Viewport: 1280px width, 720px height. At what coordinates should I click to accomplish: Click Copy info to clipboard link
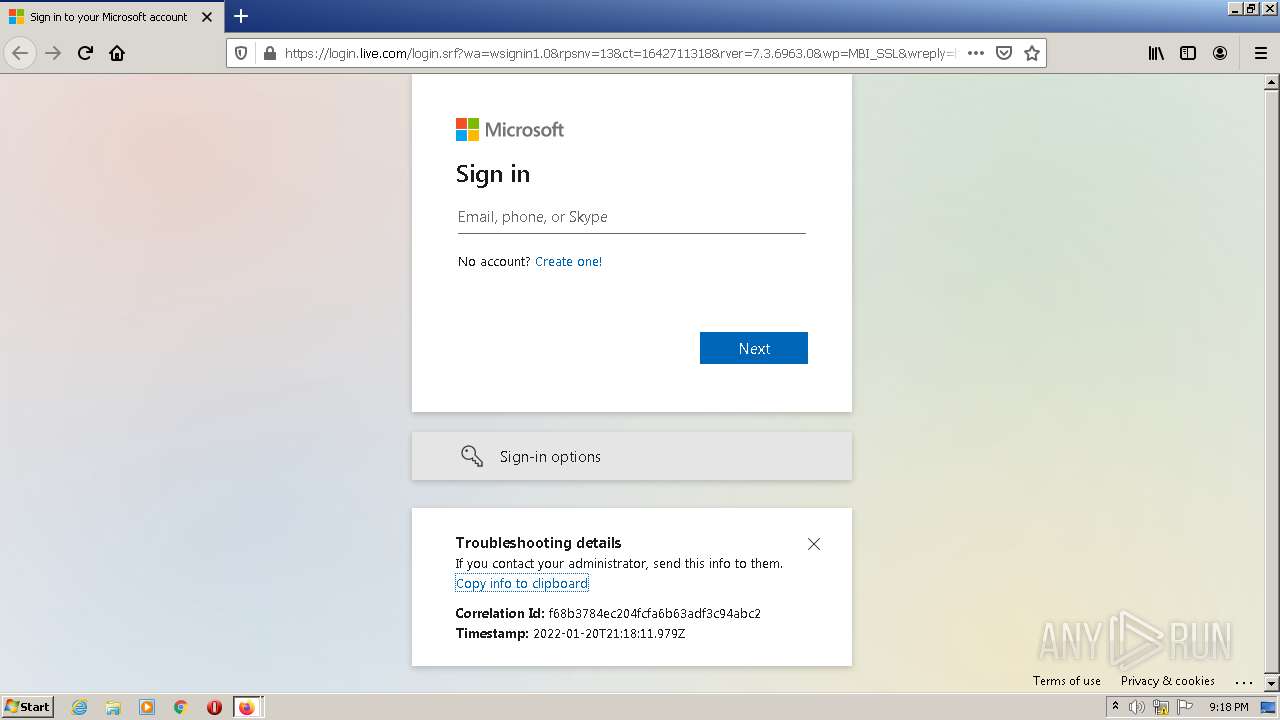pyautogui.click(x=522, y=584)
